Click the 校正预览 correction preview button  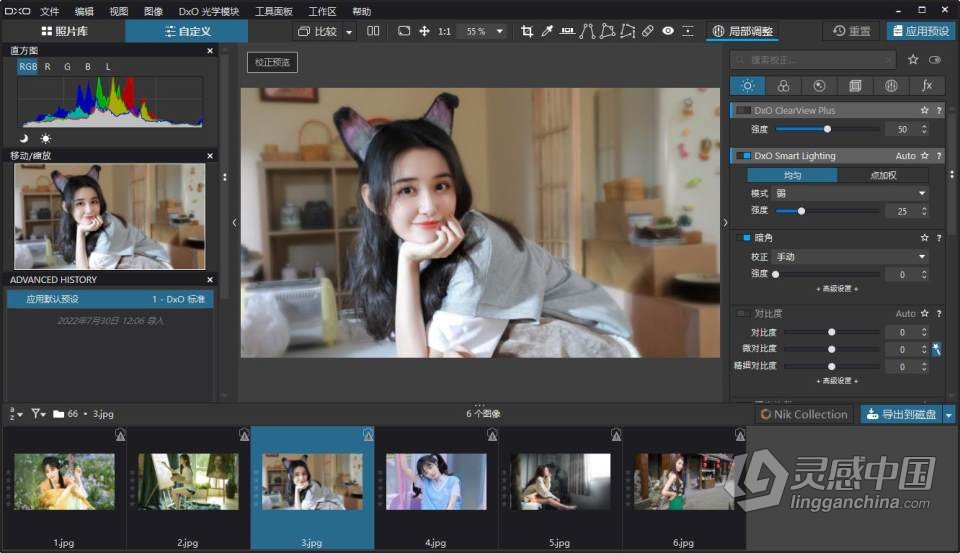272,62
